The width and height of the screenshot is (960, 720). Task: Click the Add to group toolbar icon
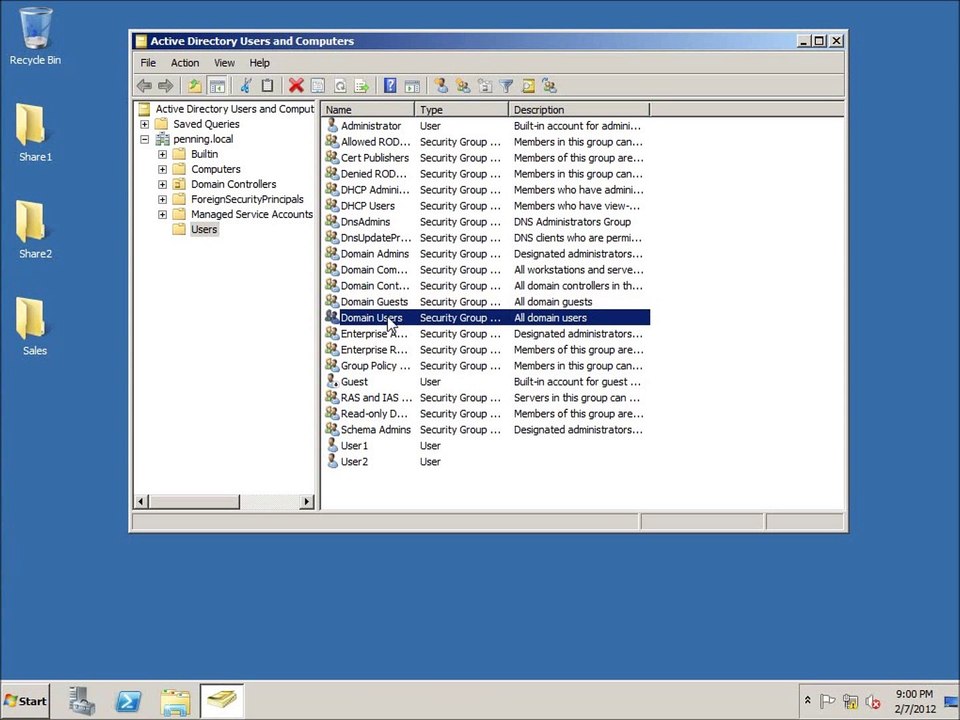pyautogui.click(x=549, y=86)
